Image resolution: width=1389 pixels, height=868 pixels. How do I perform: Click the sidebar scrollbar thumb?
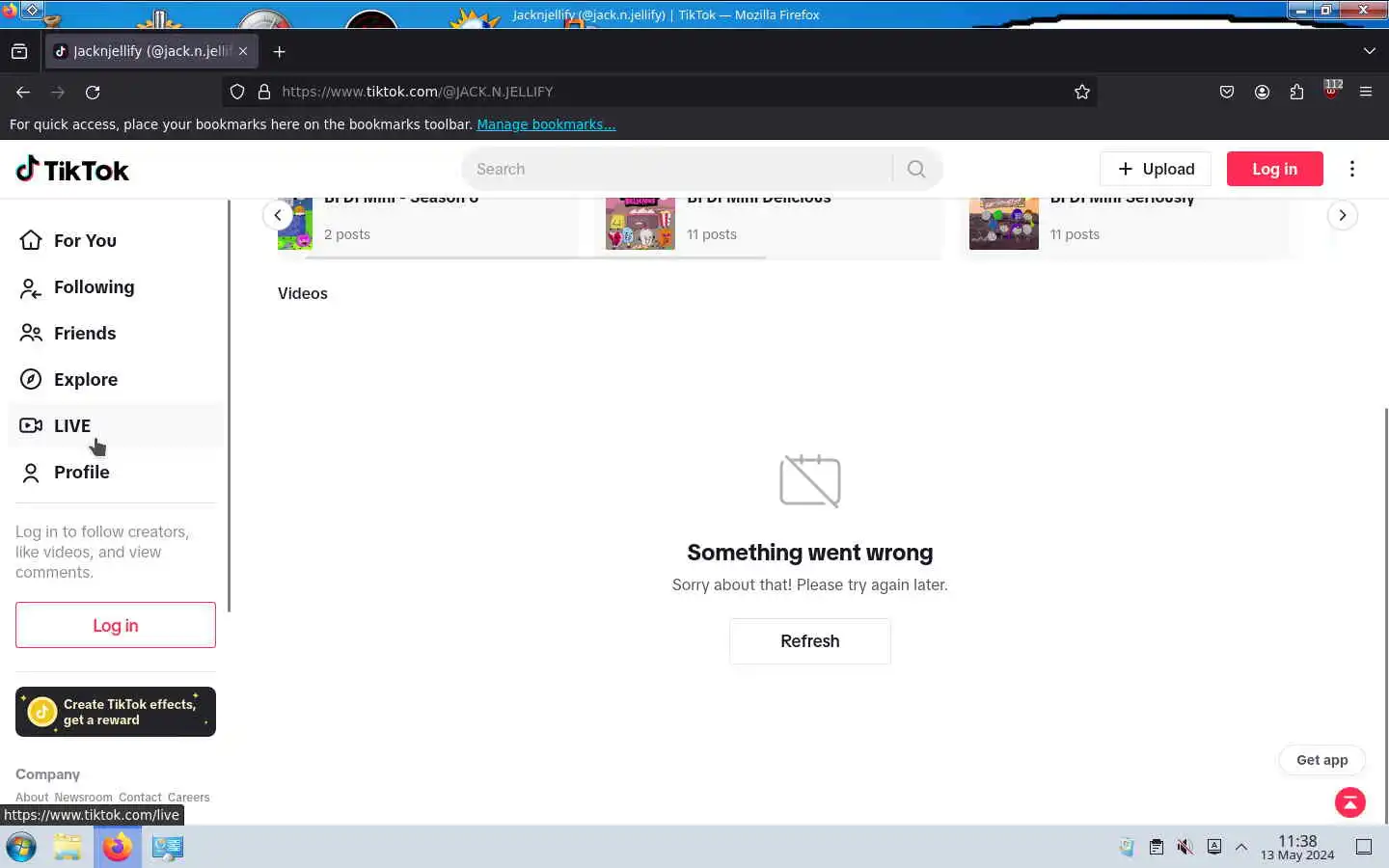[230, 405]
